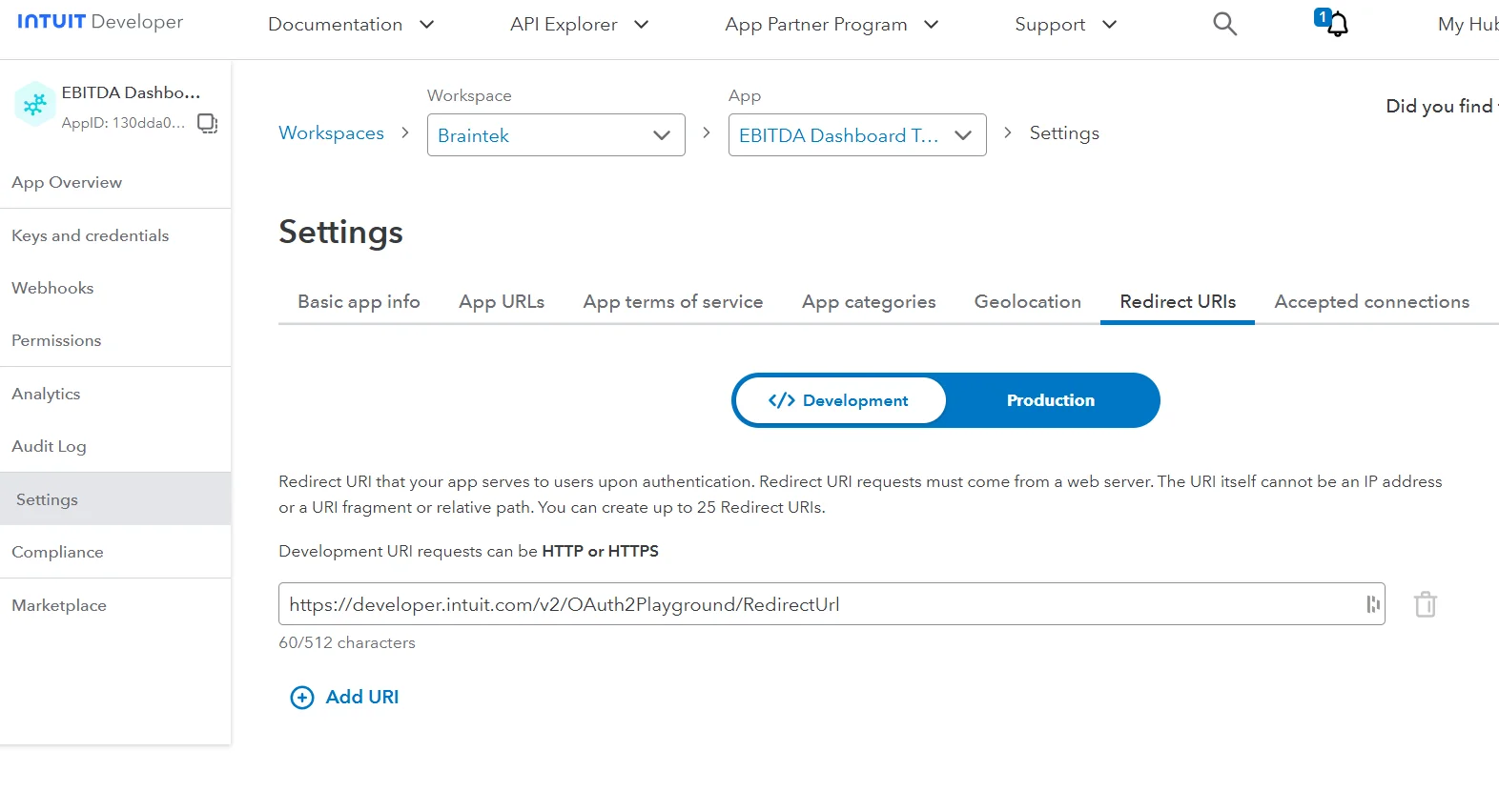Click the icon inside the URI field
1499x812 pixels.
click(x=1373, y=604)
